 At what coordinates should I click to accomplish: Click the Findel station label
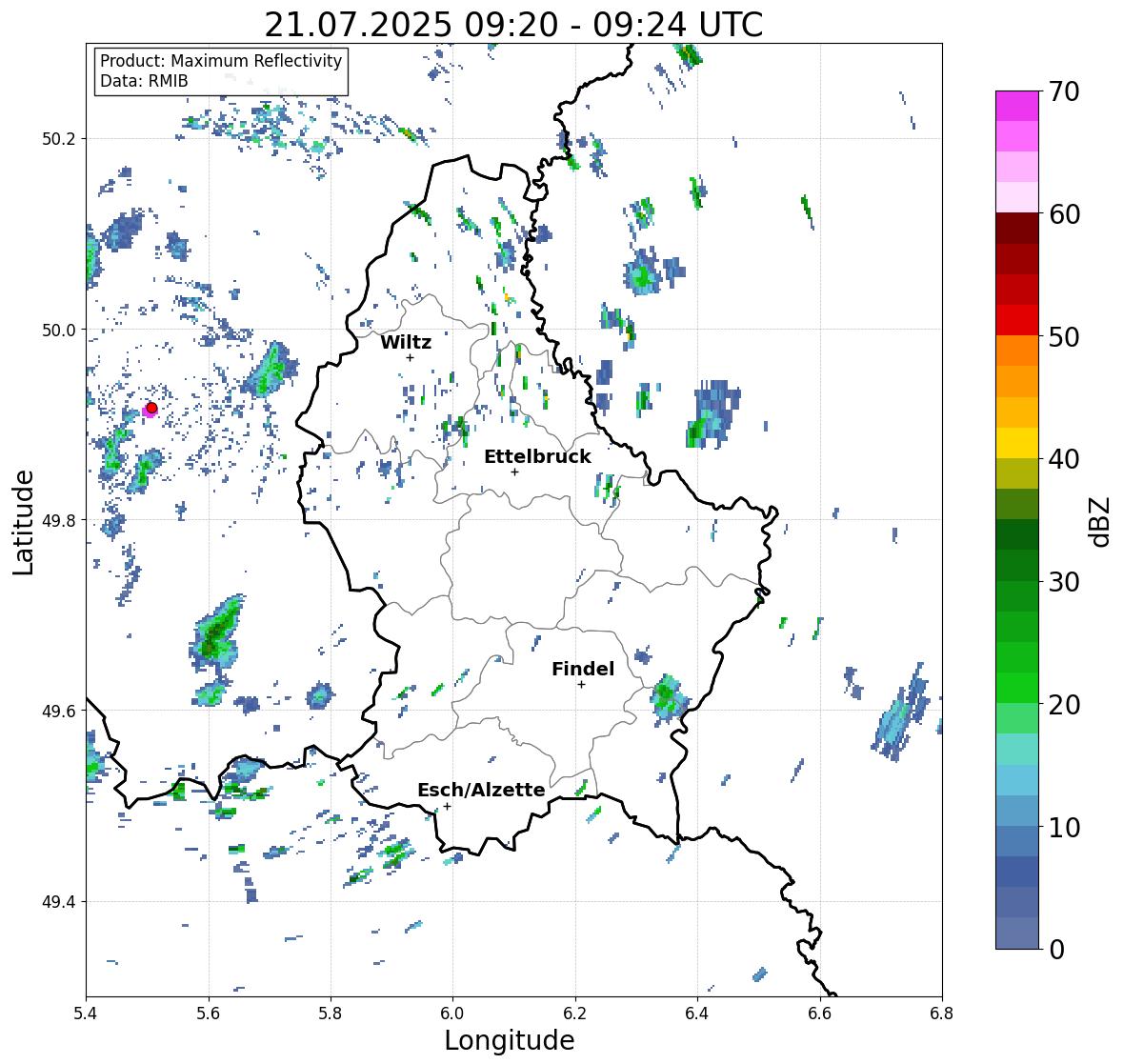click(x=582, y=669)
